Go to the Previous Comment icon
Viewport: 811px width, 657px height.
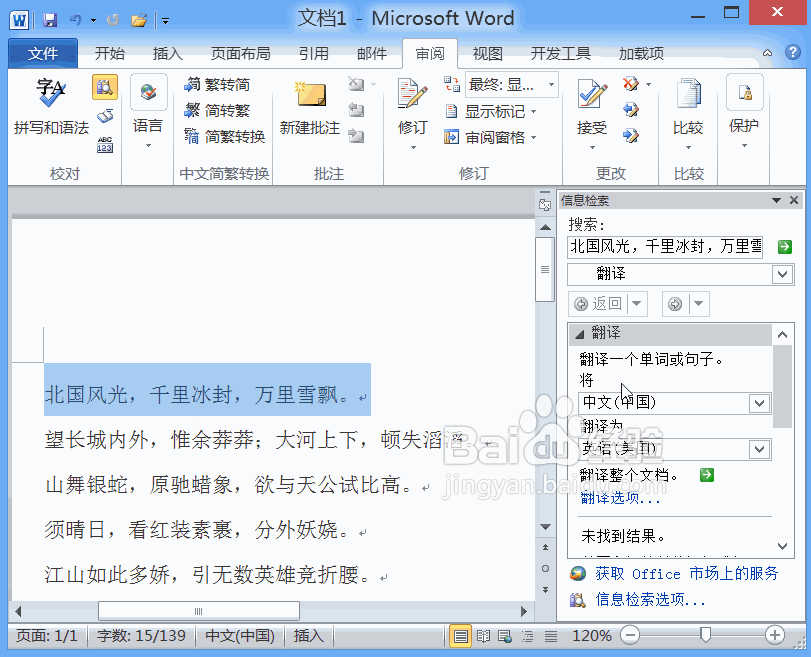pos(357,110)
